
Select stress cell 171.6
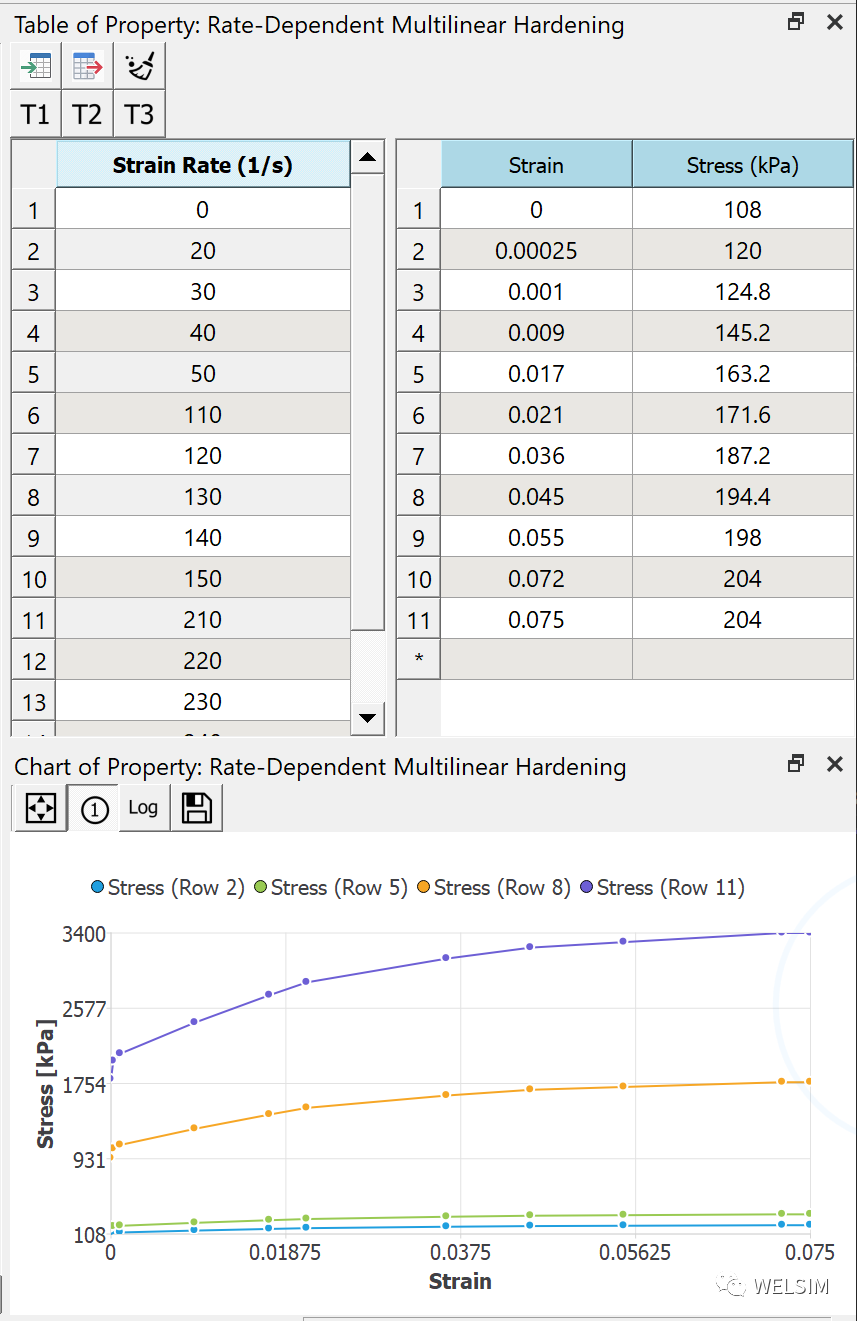coord(743,415)
